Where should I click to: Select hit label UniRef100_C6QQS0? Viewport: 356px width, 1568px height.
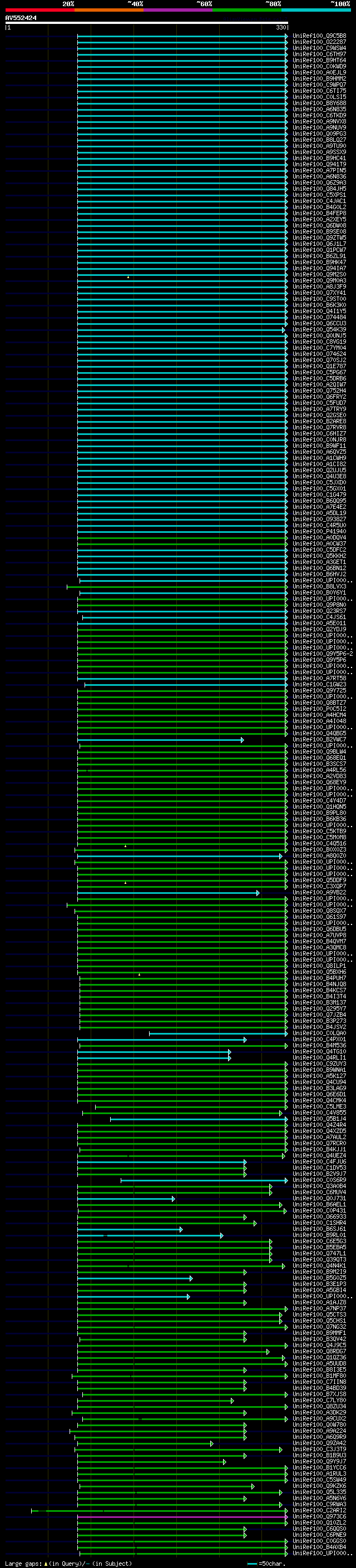(319, 1528)
